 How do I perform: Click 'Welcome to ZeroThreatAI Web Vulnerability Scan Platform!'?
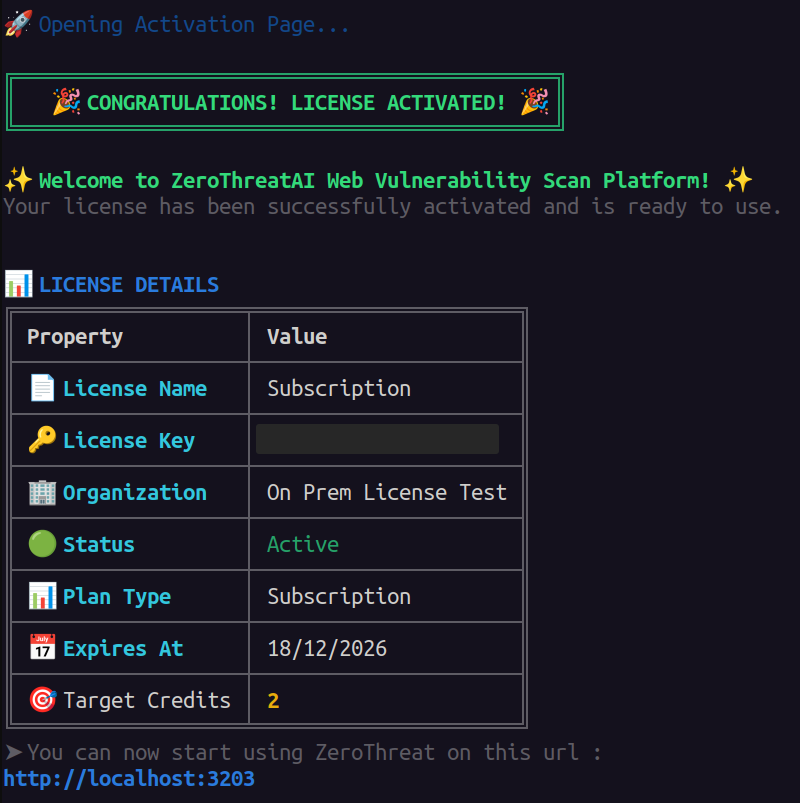[374, 181]
